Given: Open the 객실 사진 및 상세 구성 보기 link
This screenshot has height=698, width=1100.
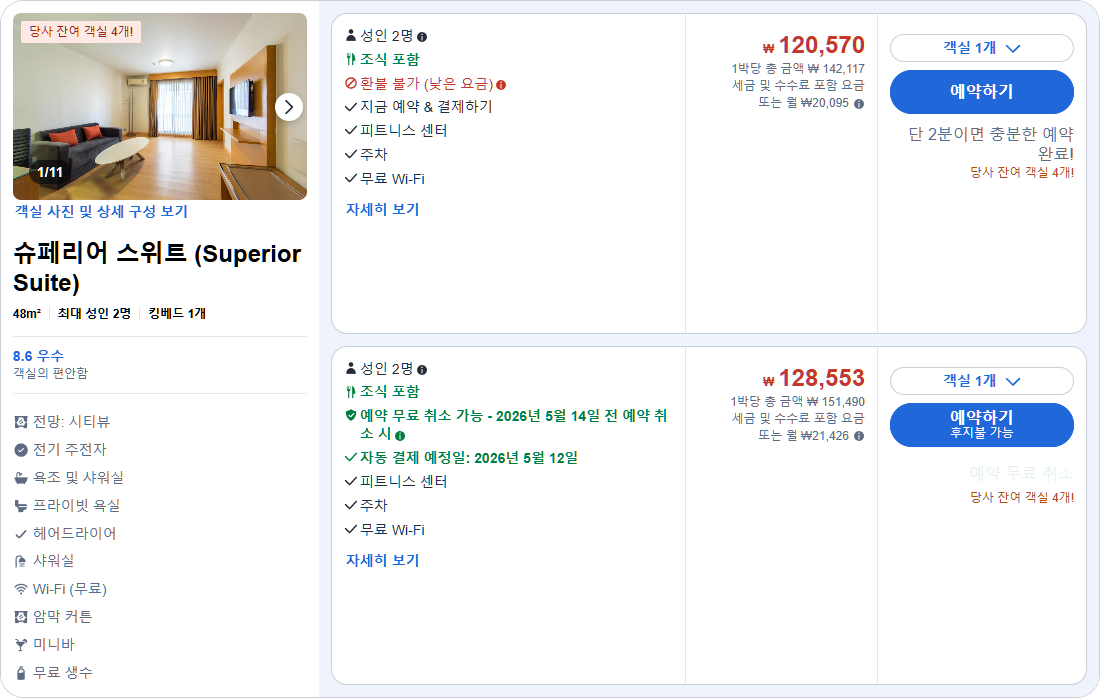Looking at the screenshot, I should (x=103, y=211).
